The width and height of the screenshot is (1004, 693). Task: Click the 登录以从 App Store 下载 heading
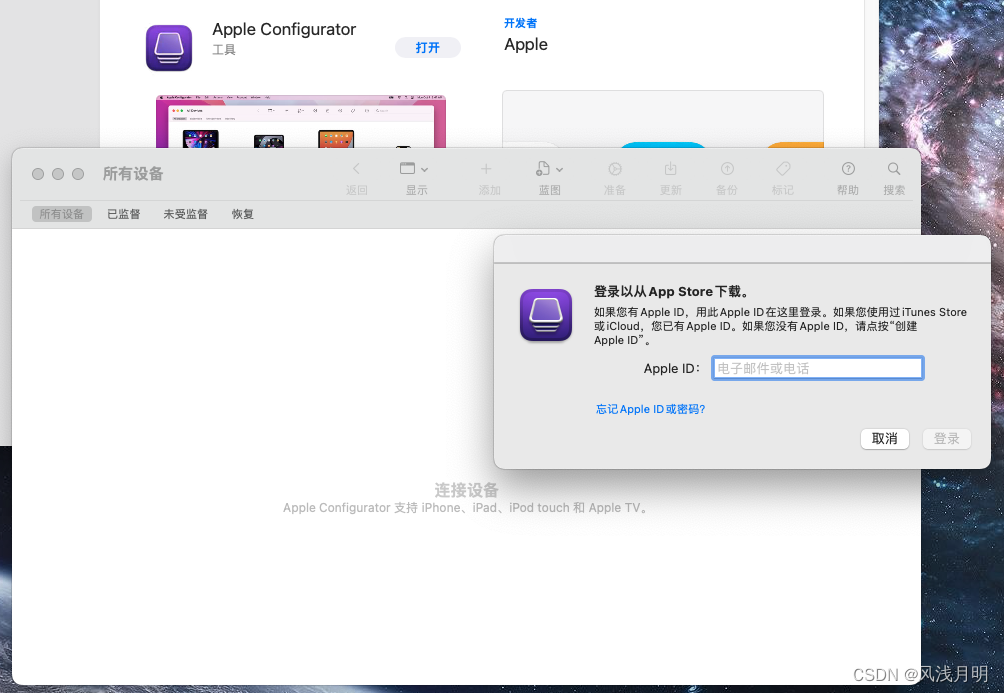671,291
